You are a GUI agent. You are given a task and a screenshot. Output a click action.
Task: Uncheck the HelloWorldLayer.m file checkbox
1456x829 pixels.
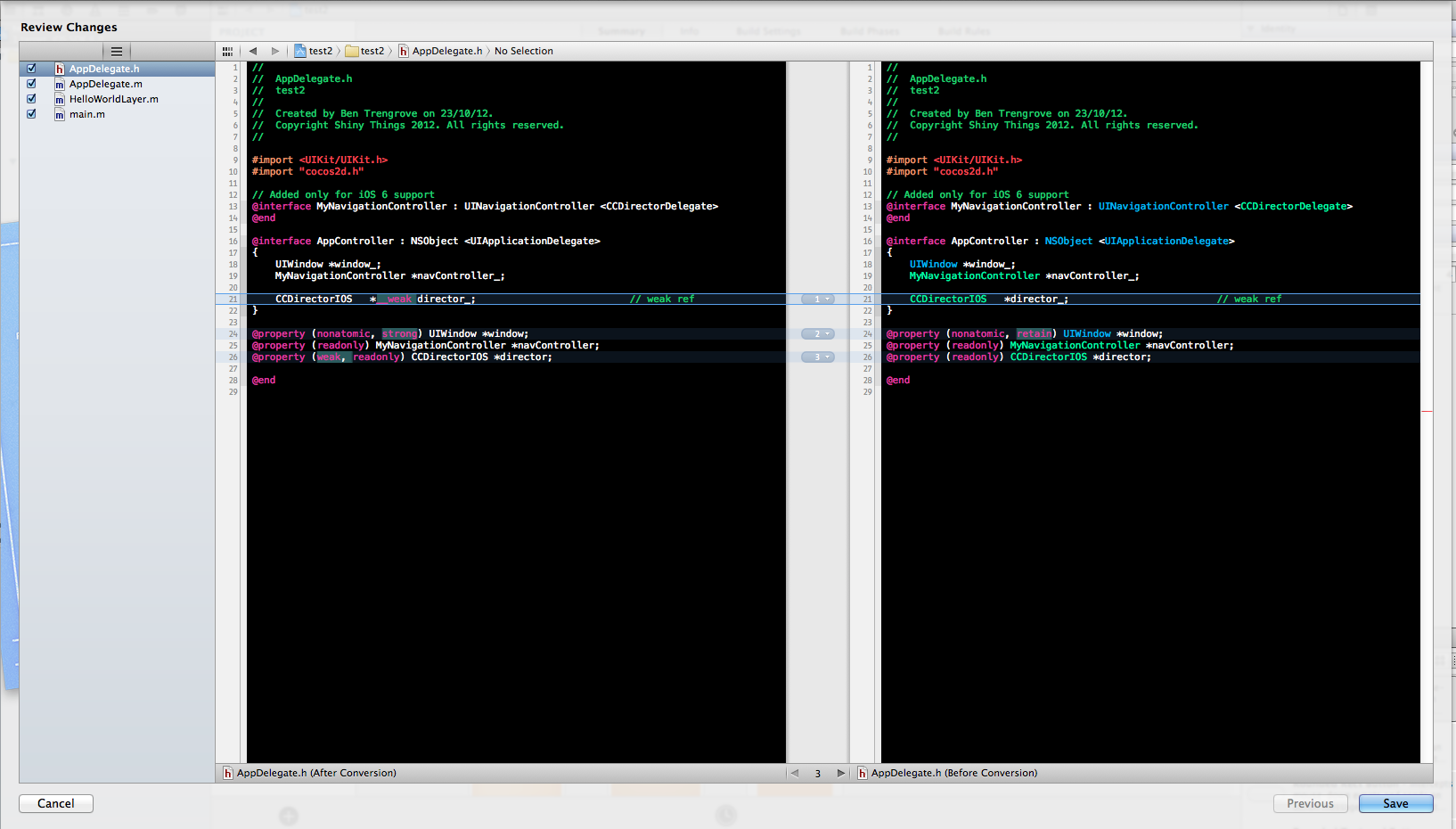31,99
